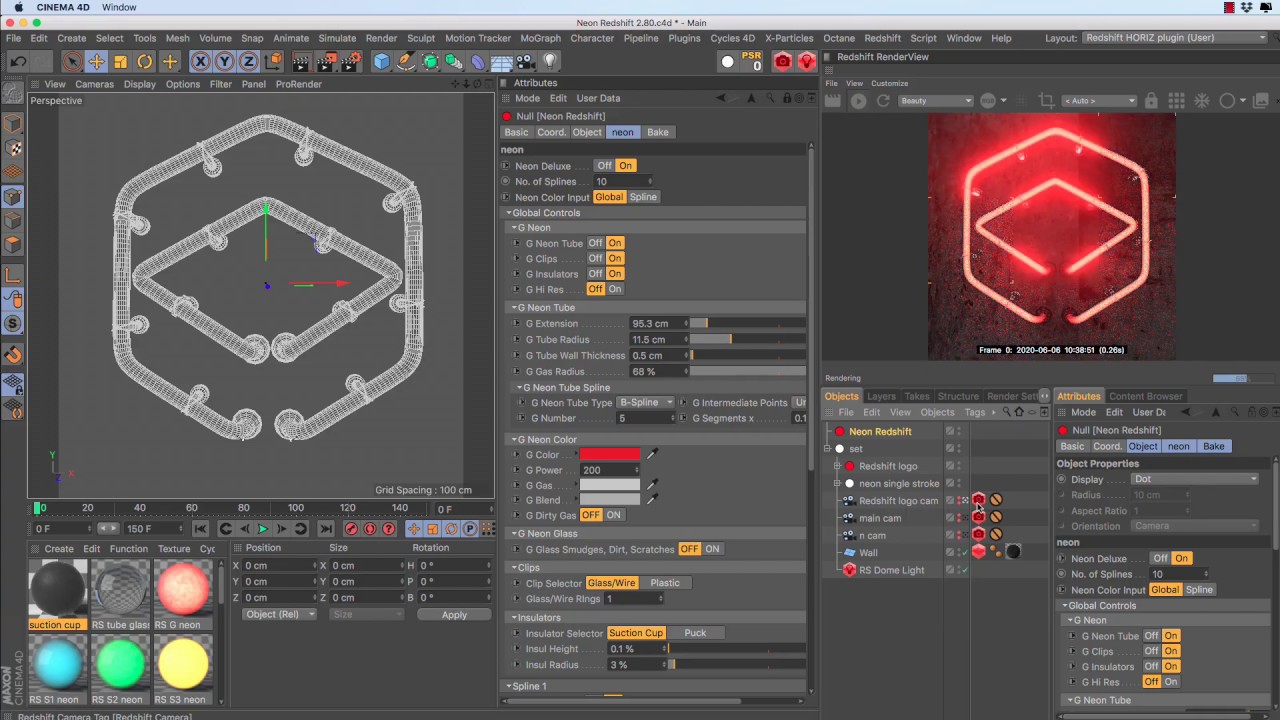
Task: Open the G Gas color swatch
Action: click(x=609, y=485)
